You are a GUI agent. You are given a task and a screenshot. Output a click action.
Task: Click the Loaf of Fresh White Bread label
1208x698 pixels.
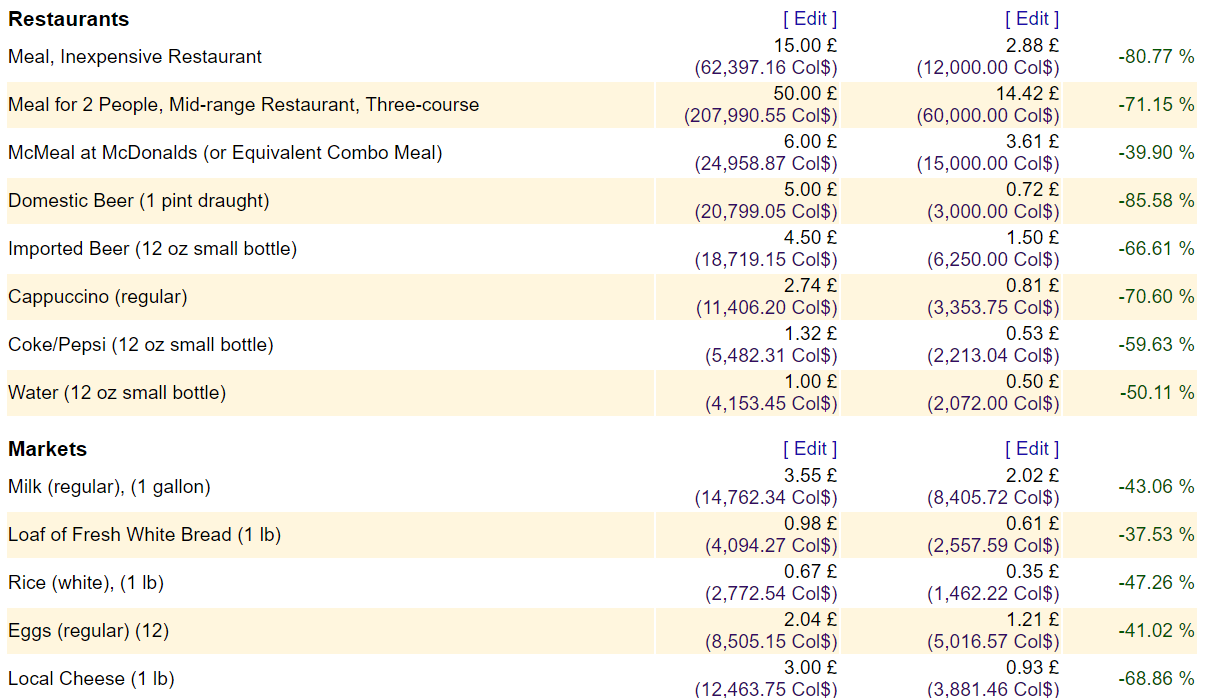(144, 535)
